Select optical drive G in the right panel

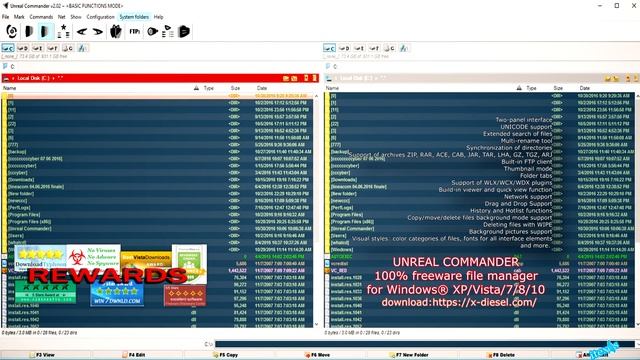click(389, 48)
